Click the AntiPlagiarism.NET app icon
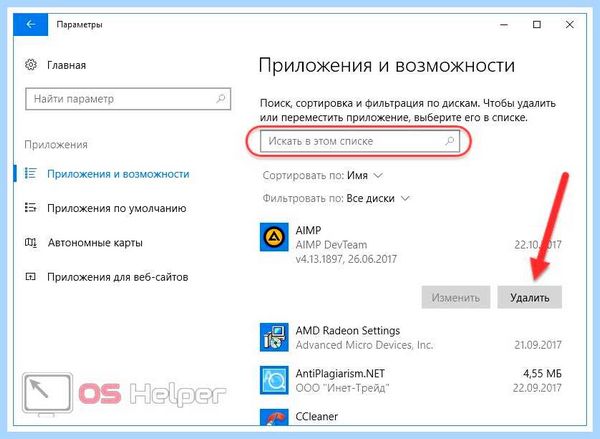Screen dimensions: 600x439 click(274, 380)
